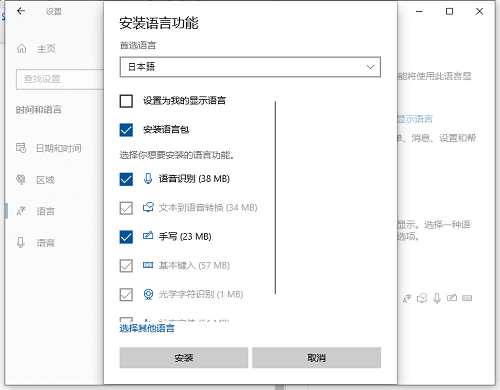Open 语言 settings page
The height and width of the screenshot is (390, 500).
[x=45, y=211]
